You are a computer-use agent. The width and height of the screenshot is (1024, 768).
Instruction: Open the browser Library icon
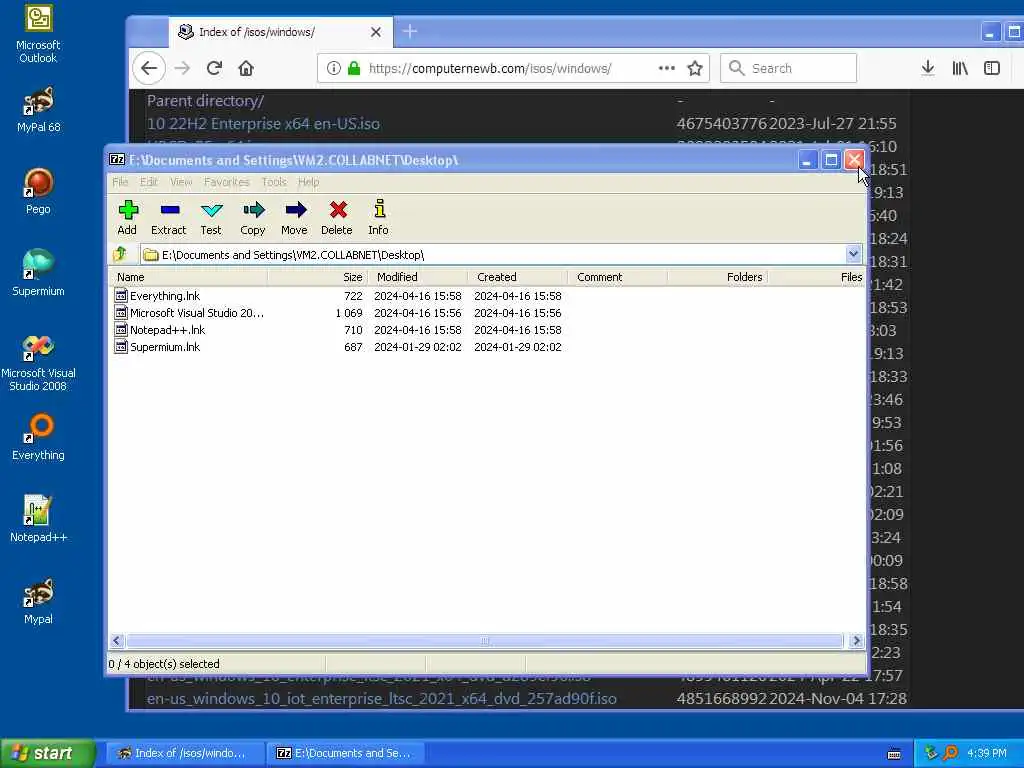[960, 68]
